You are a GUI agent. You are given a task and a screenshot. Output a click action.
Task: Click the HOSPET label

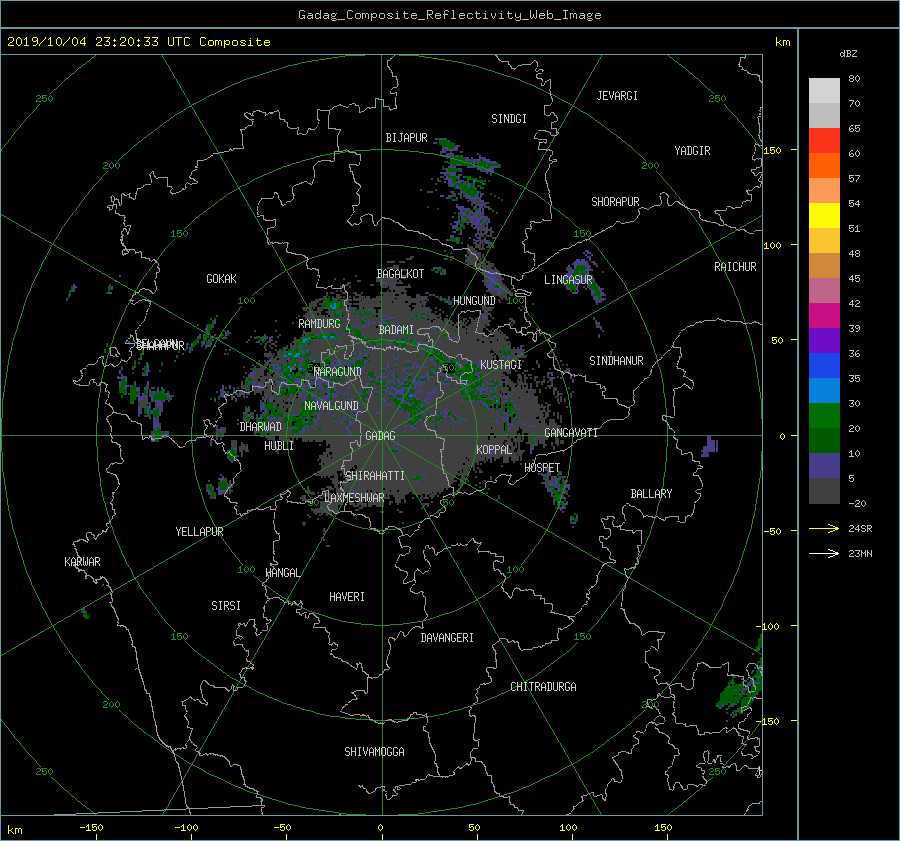pyautogui.click(x=542, y=468)
